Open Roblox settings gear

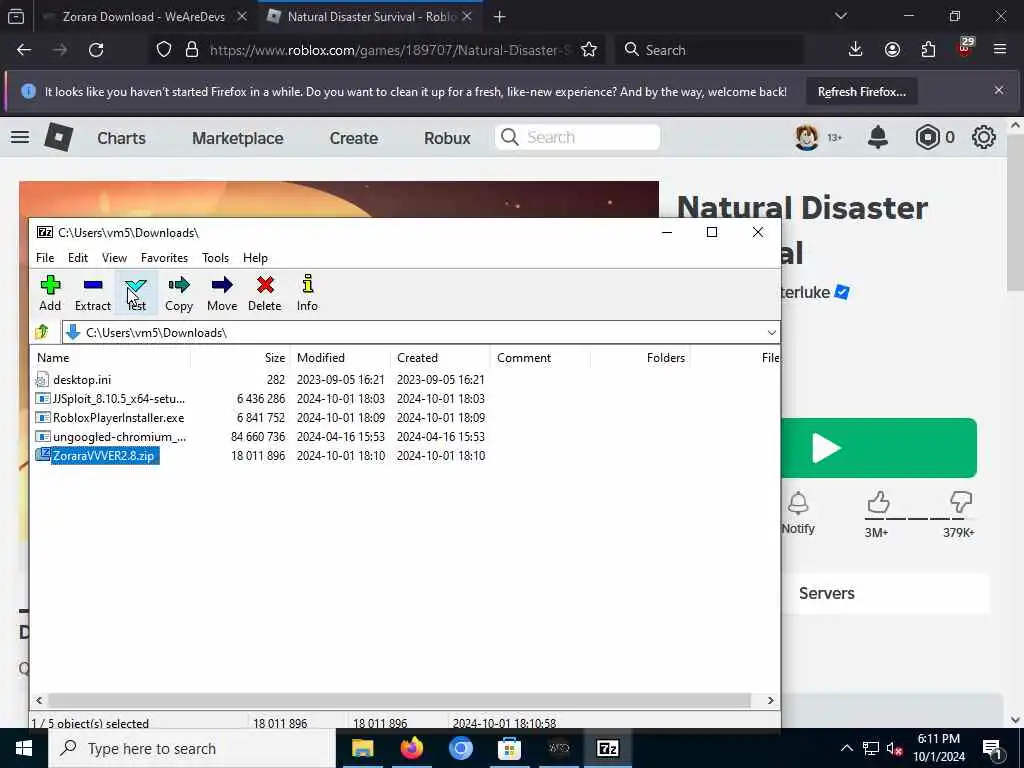(x=984, y=137)
